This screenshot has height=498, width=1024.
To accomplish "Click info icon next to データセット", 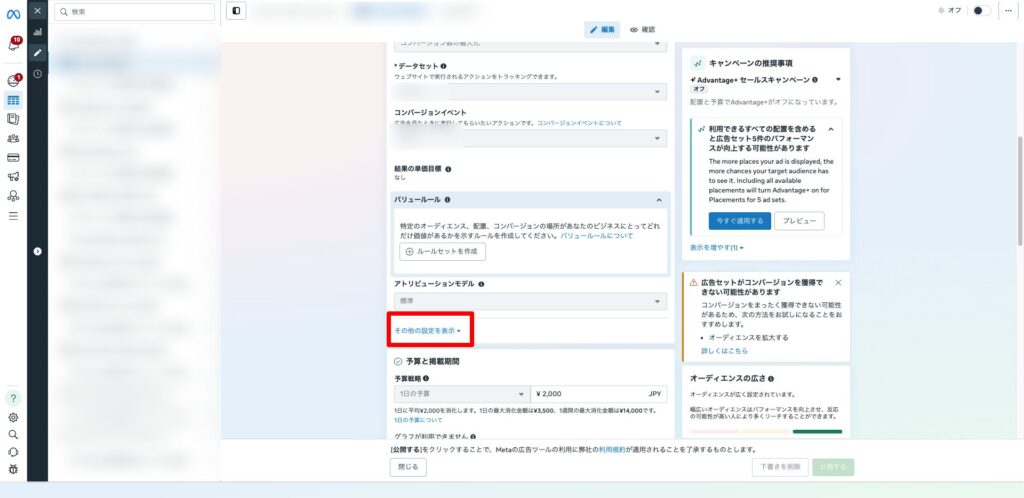I will 443,67.
